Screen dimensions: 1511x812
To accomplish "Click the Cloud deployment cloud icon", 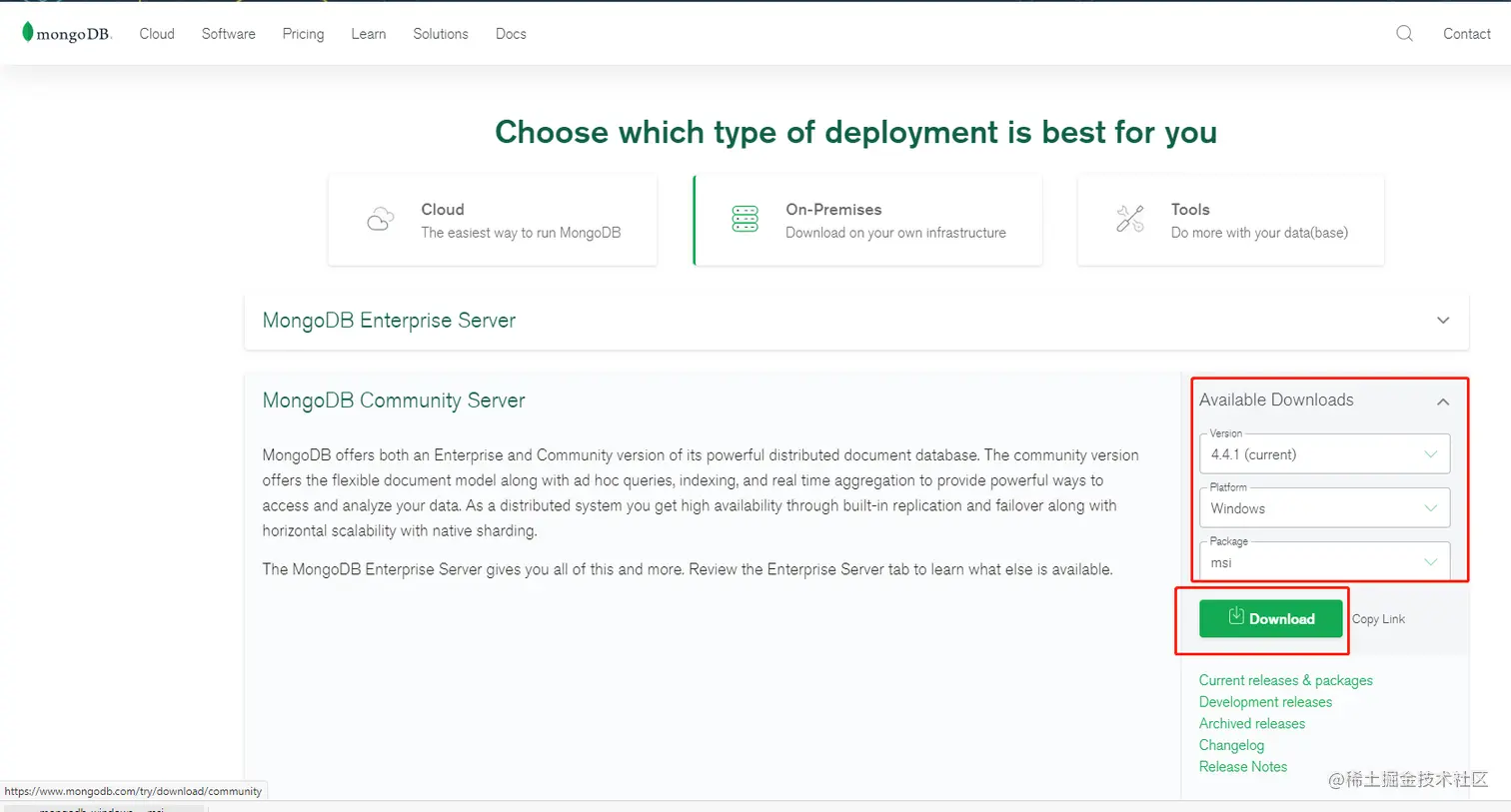I will [380, 219].
